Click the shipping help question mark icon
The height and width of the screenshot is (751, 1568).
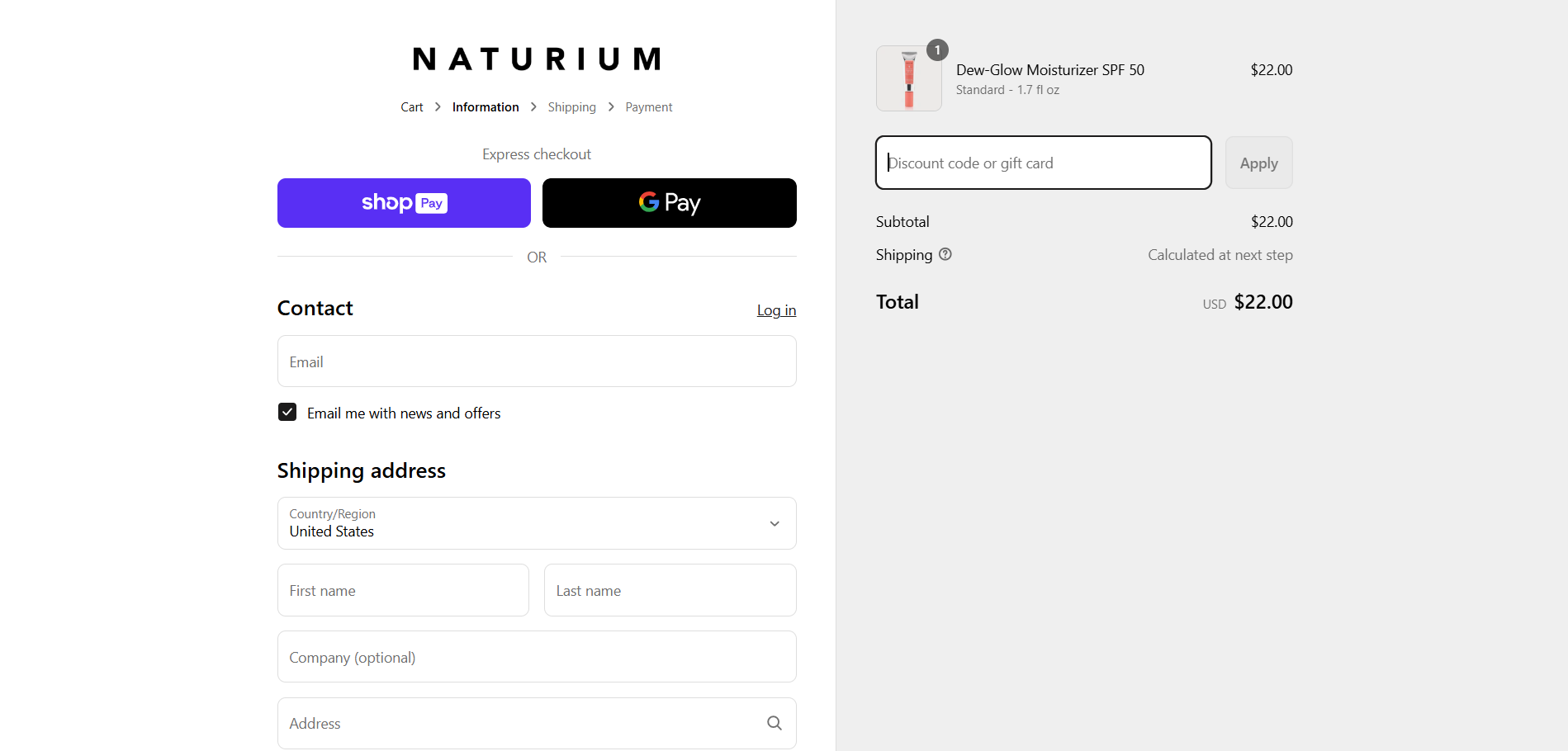coord(945,254)
